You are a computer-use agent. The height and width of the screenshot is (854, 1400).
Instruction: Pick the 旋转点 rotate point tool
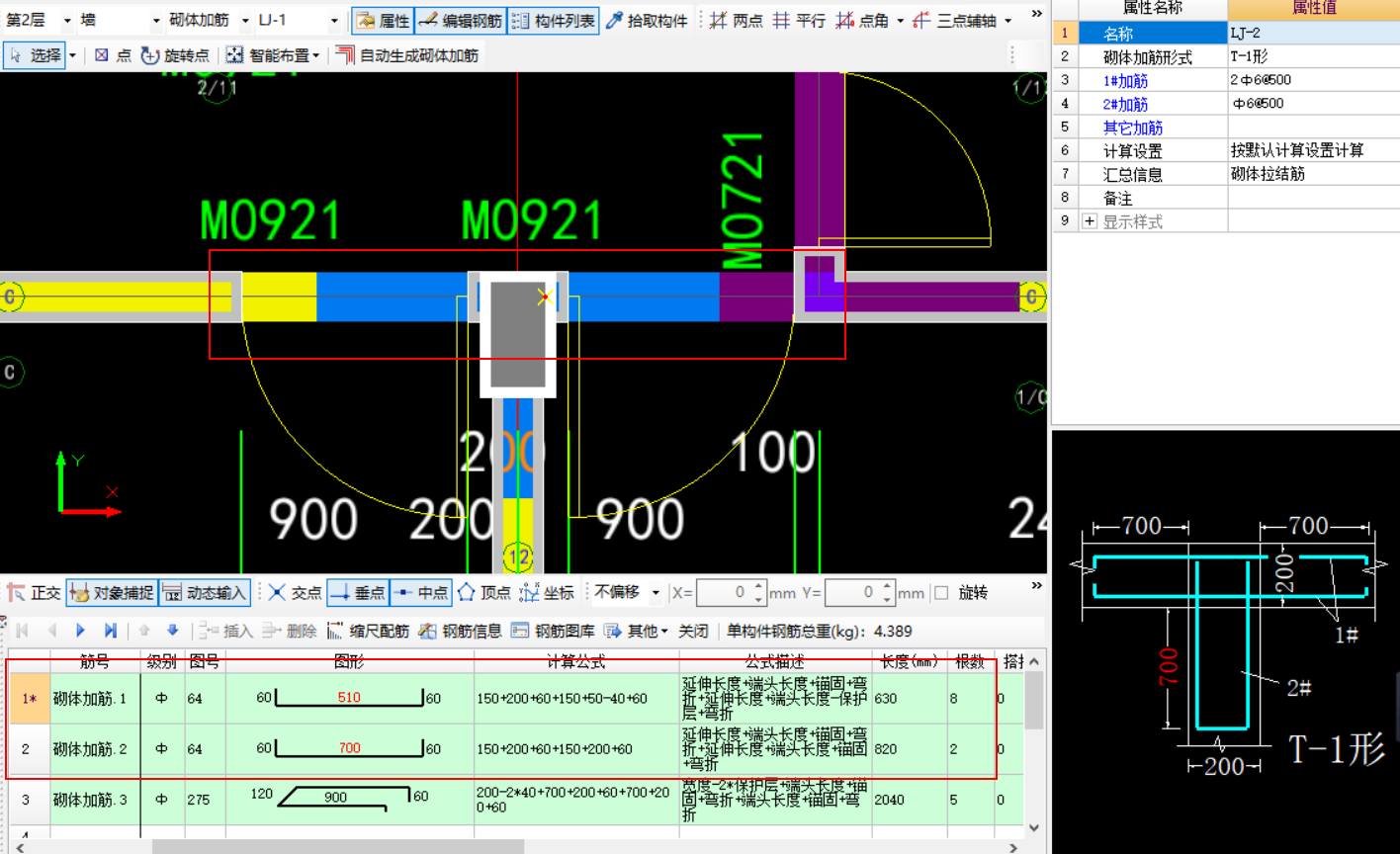[175, 55]
